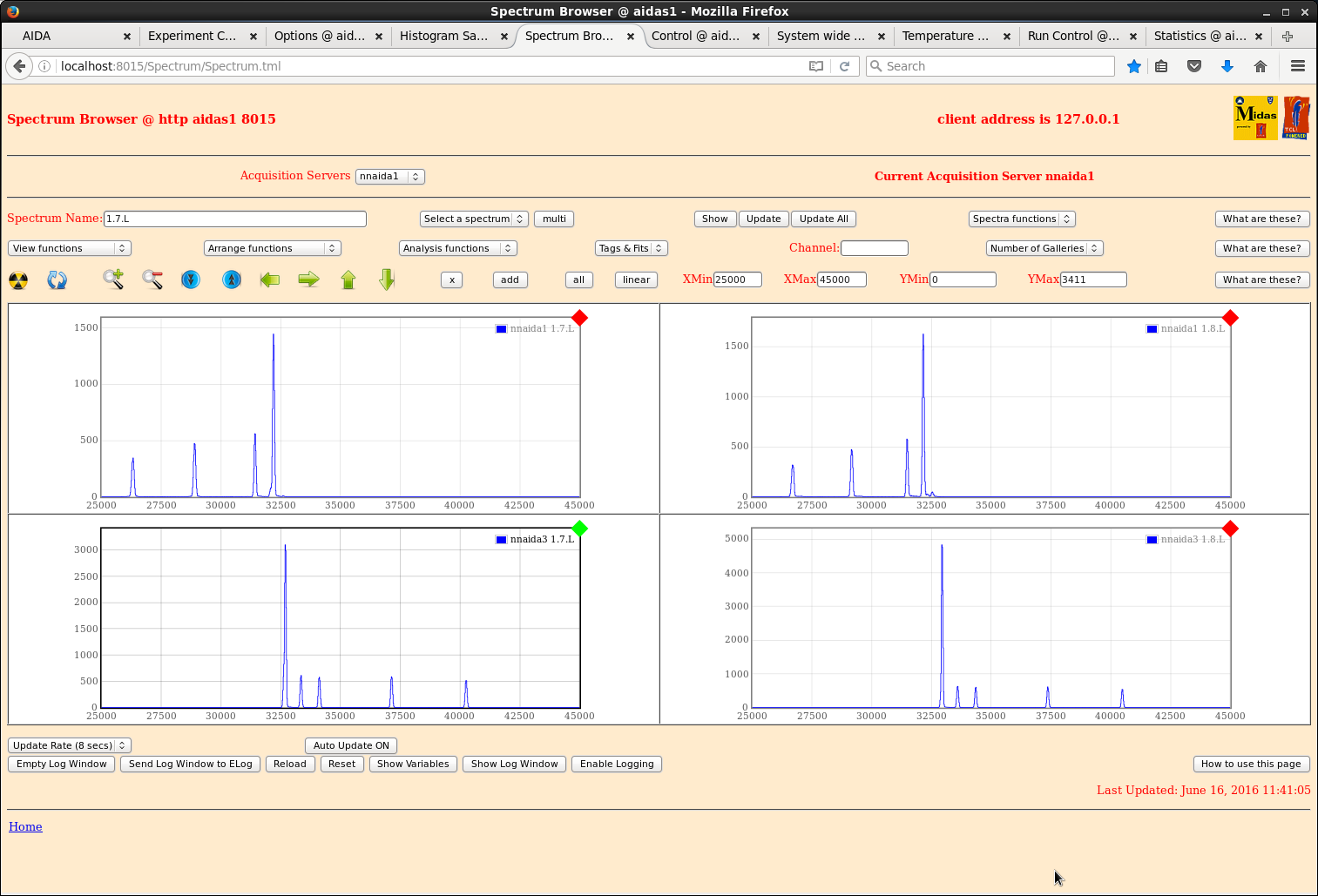Image resolution: width=1318 pixels, height=896 pixels.
Task: Click the red diamond on nnaida1 1.7.L plot
Action: click(x=579, y=318)
